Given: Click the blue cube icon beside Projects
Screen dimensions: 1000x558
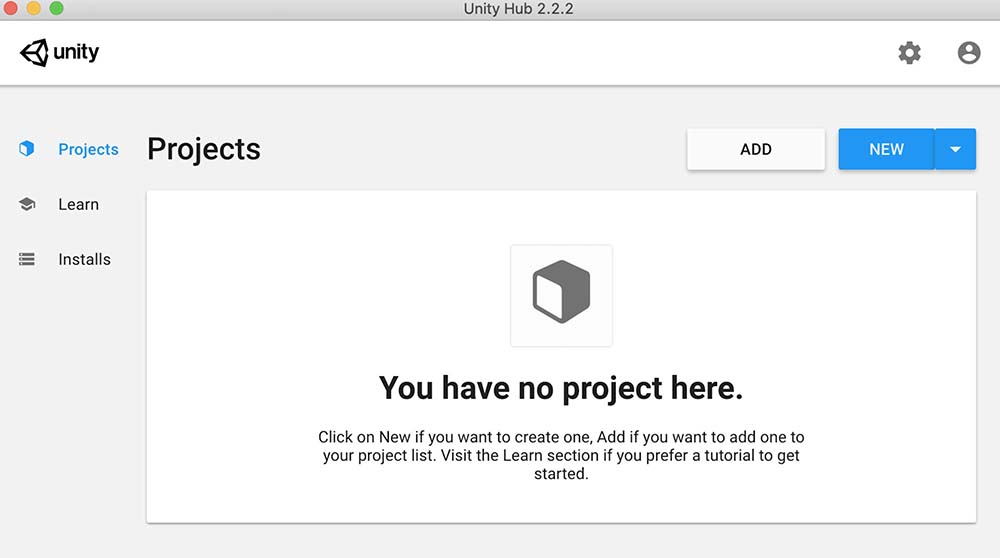Looking at the screenshot, I should pyautogui.click(x=27, y=149).
